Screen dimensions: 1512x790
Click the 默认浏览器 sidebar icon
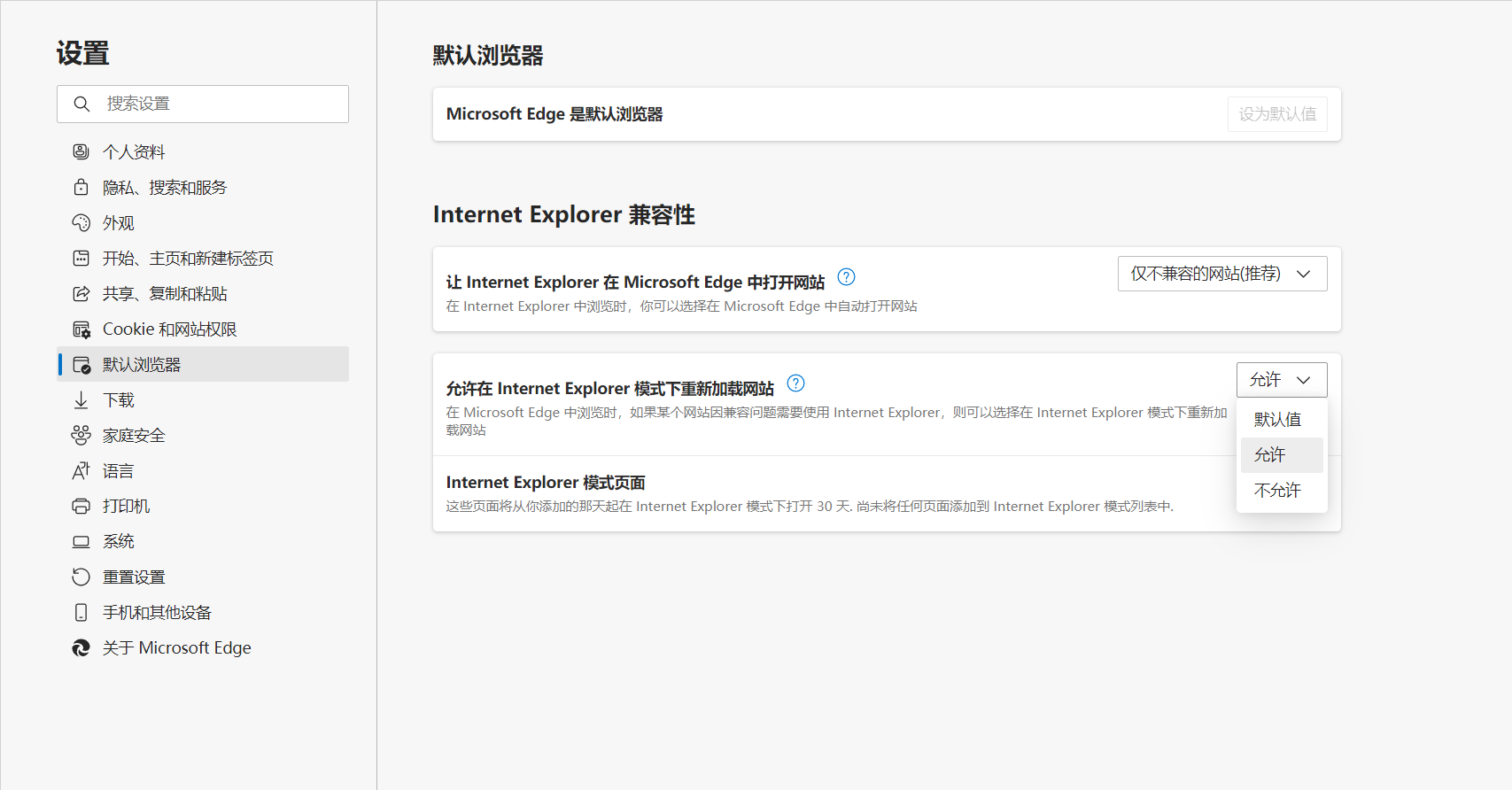click(81, 364)
